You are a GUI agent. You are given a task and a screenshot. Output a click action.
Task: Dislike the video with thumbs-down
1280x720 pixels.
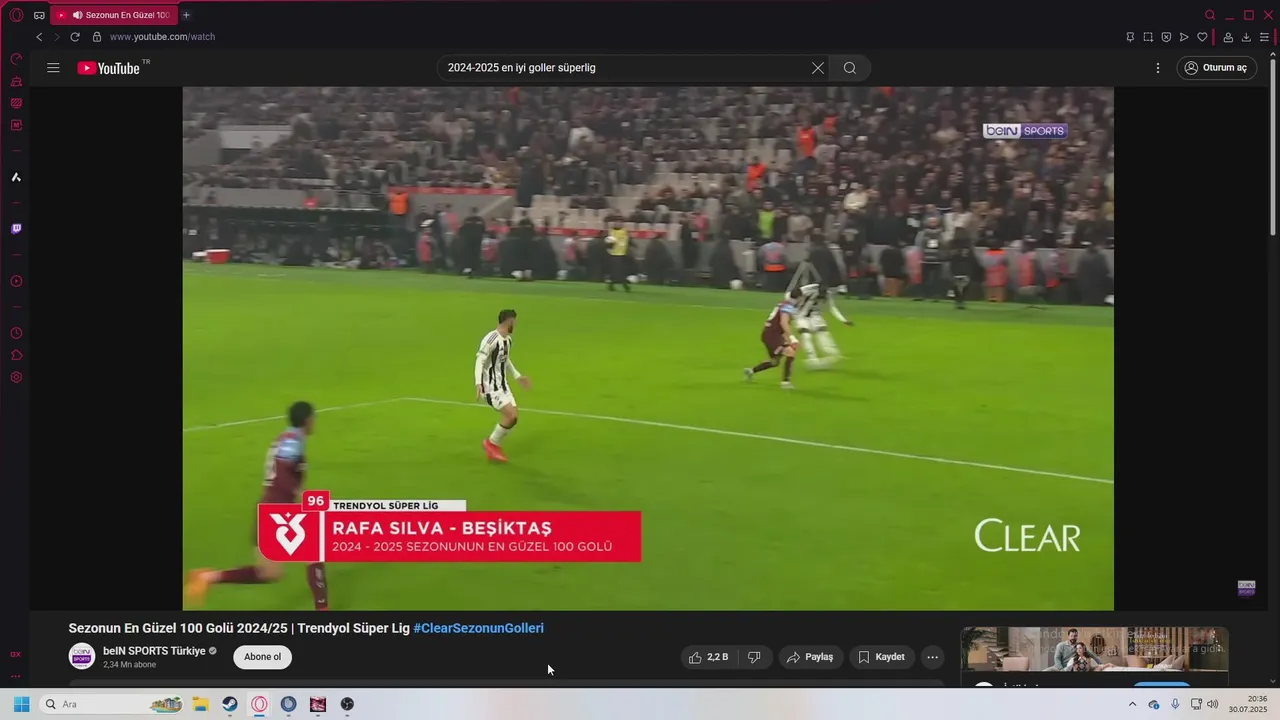coord(755,657)
